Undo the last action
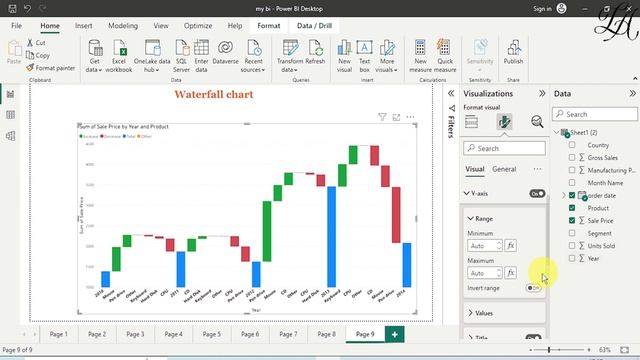The image size is (640, 360). tap(27, 8)
